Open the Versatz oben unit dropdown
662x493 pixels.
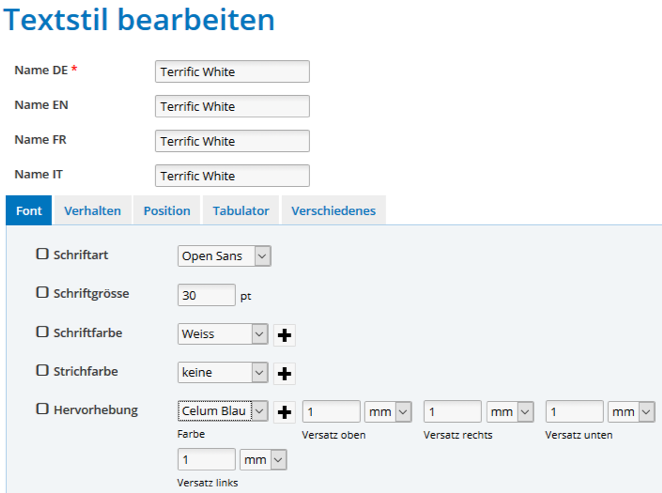(x=388, y=412)
